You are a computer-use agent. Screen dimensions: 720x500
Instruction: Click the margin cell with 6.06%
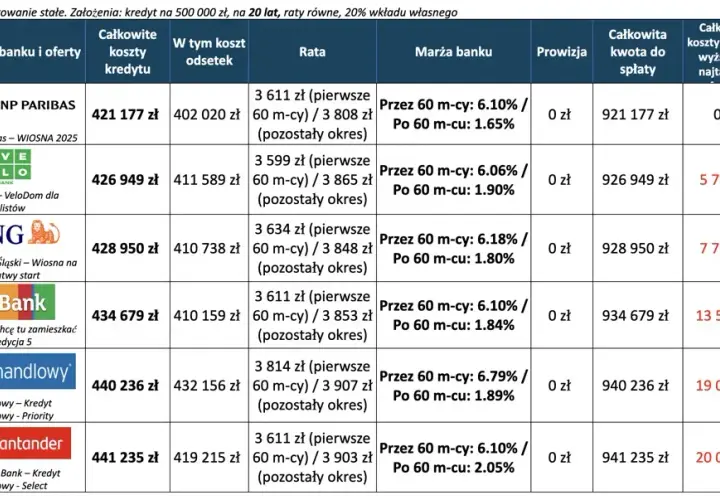coord(453,180)
